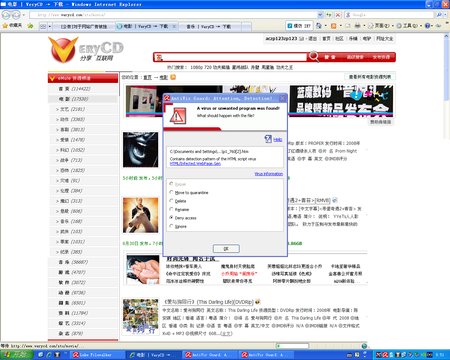Switch to the 电影 VeryCD browser tab
The image size is (450, 360).
pos(147,26)
